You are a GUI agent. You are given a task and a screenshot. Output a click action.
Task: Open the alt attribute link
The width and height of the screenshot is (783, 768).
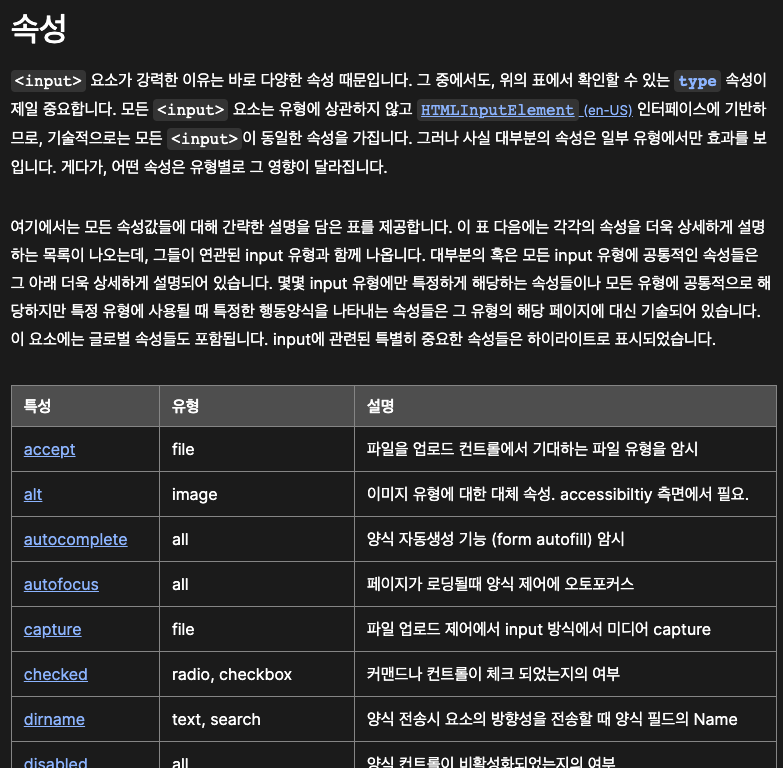33,494
